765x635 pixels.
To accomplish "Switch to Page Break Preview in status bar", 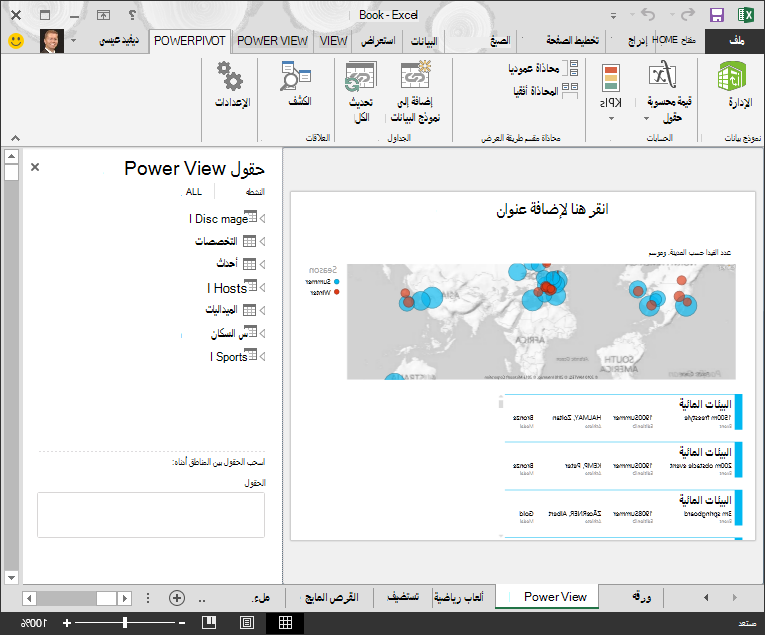I will tap(209, 622).
